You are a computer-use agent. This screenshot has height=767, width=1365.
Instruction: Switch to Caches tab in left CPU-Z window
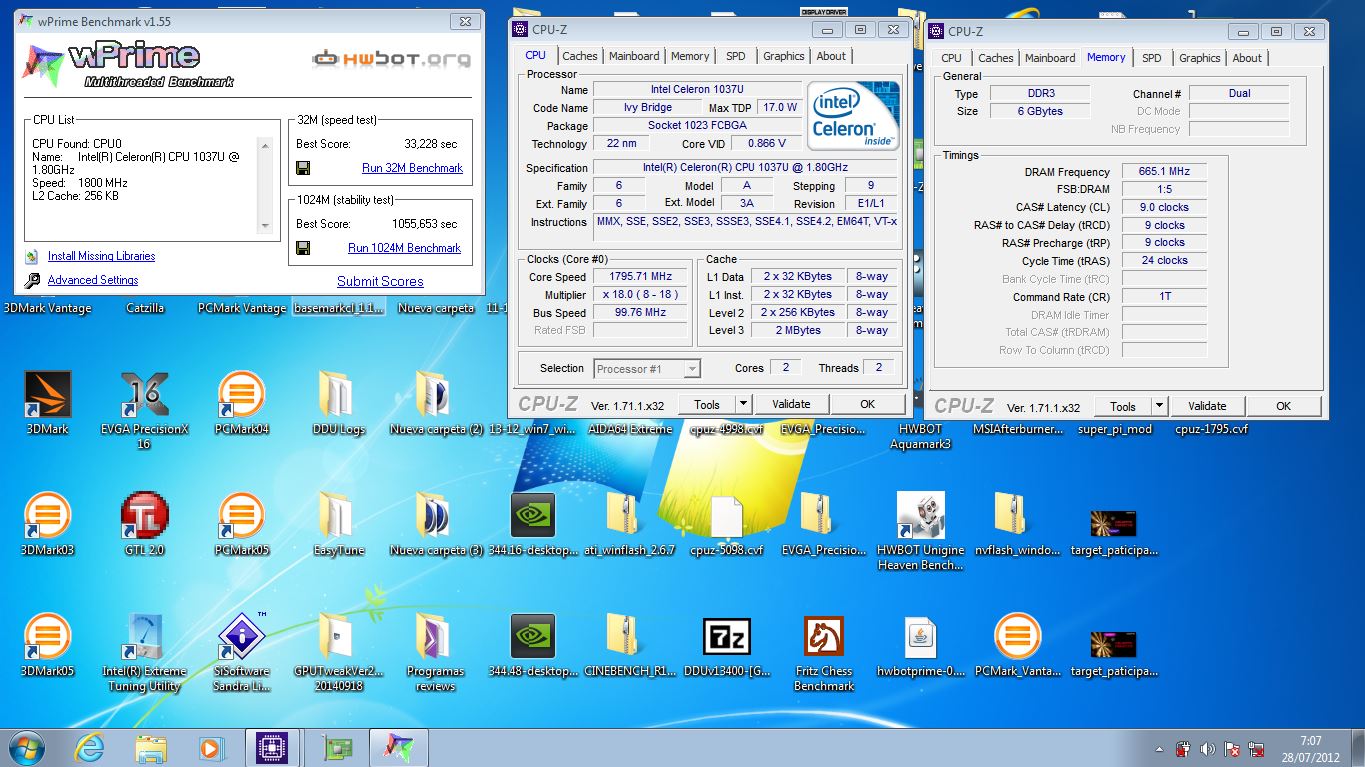579,56
